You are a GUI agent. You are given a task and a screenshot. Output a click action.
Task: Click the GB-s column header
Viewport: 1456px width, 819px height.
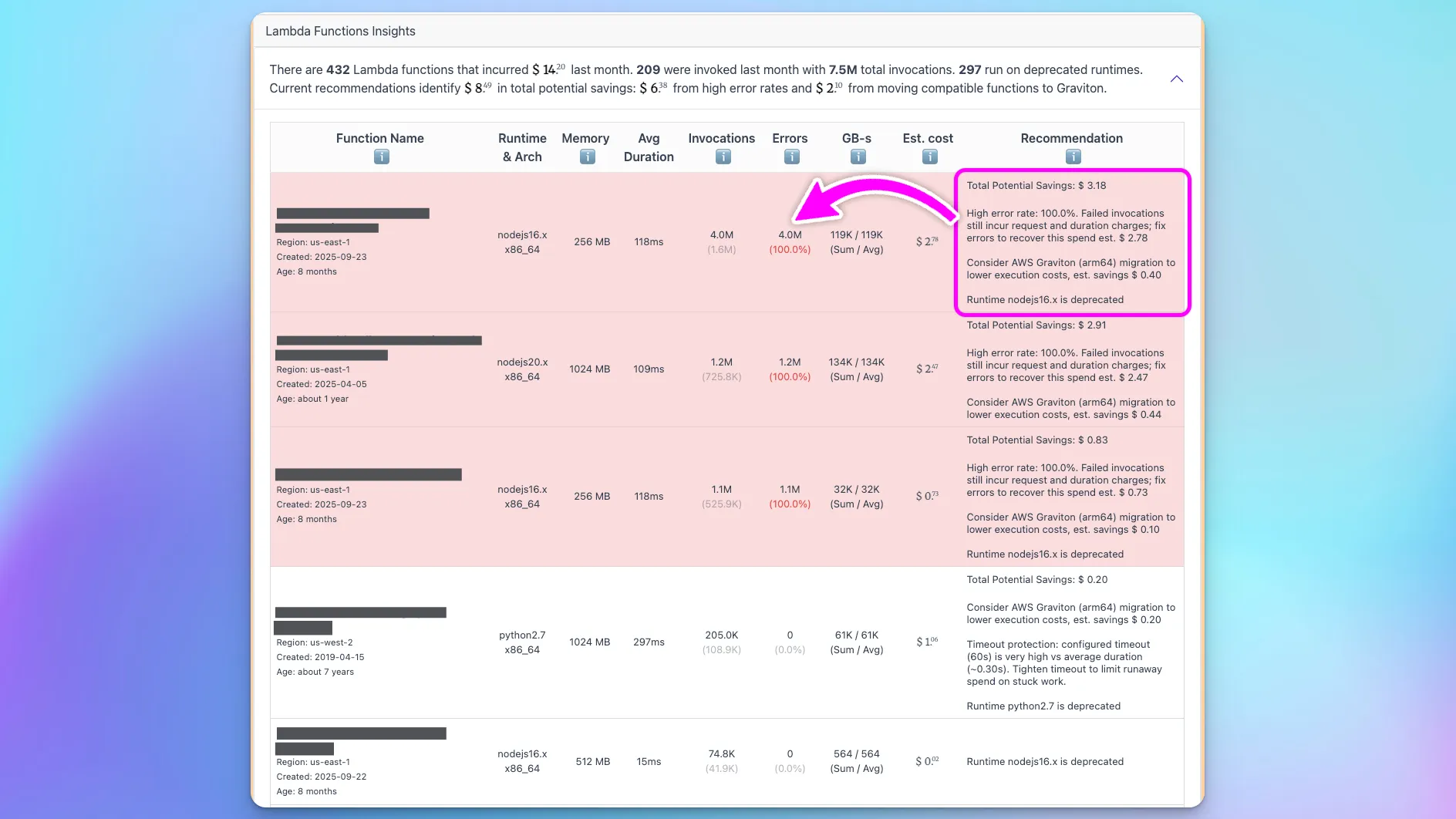(x=856, y=138)
